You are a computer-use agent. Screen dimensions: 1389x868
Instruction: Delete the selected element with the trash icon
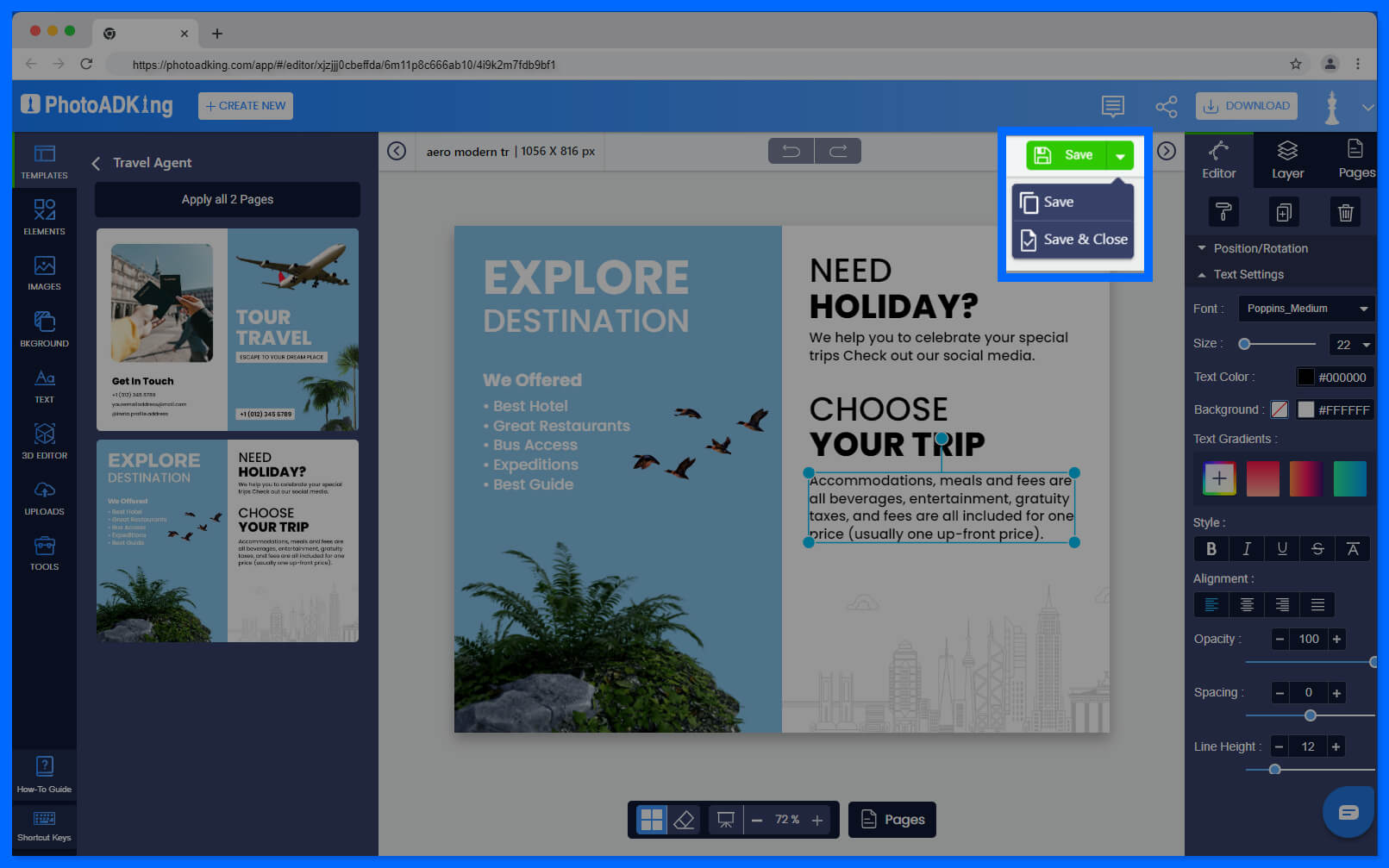(x=1346, y=211)
